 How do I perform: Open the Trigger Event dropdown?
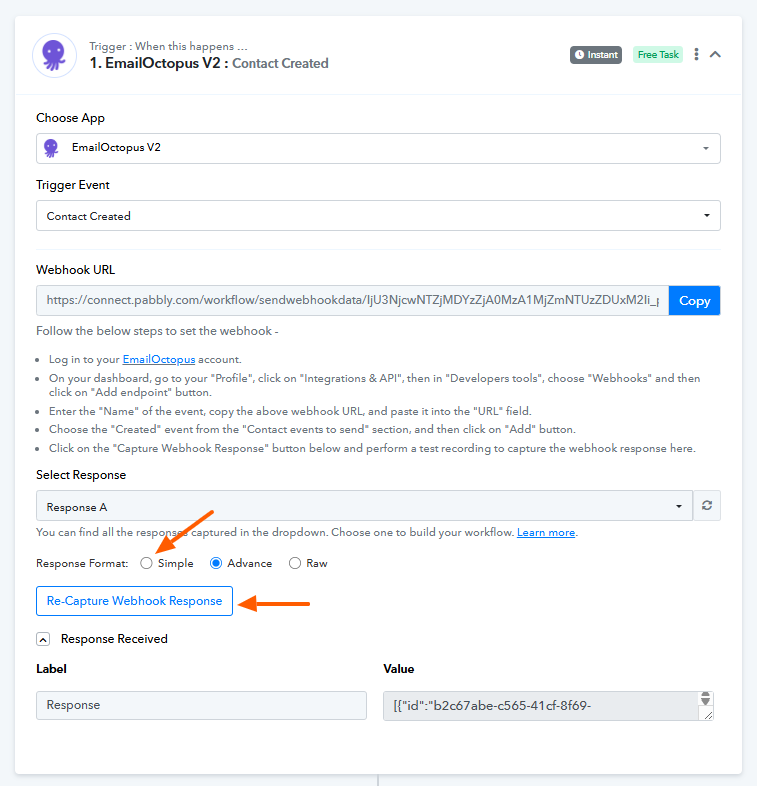point(378,216)
